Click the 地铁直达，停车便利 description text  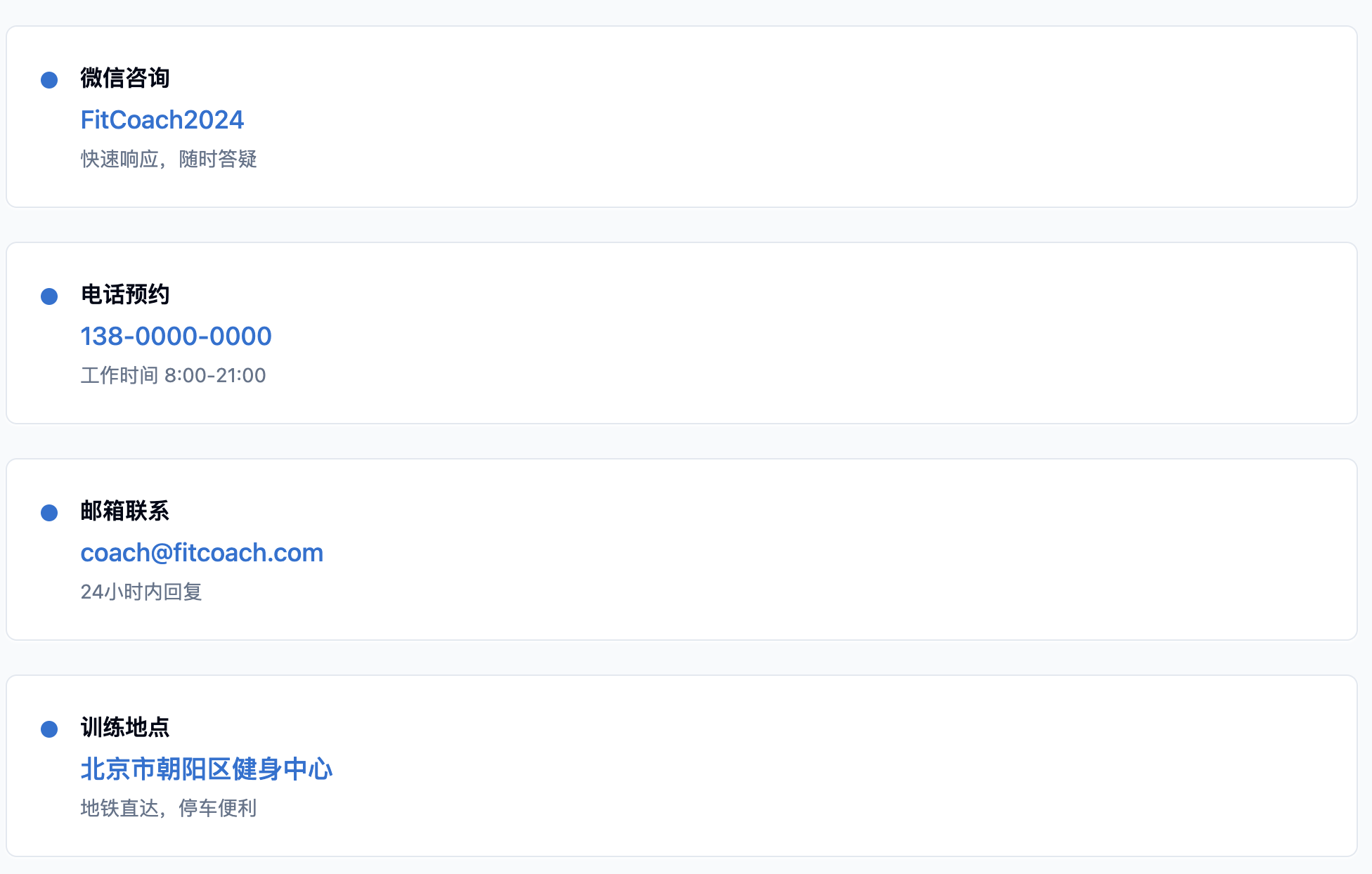(169, 809)
